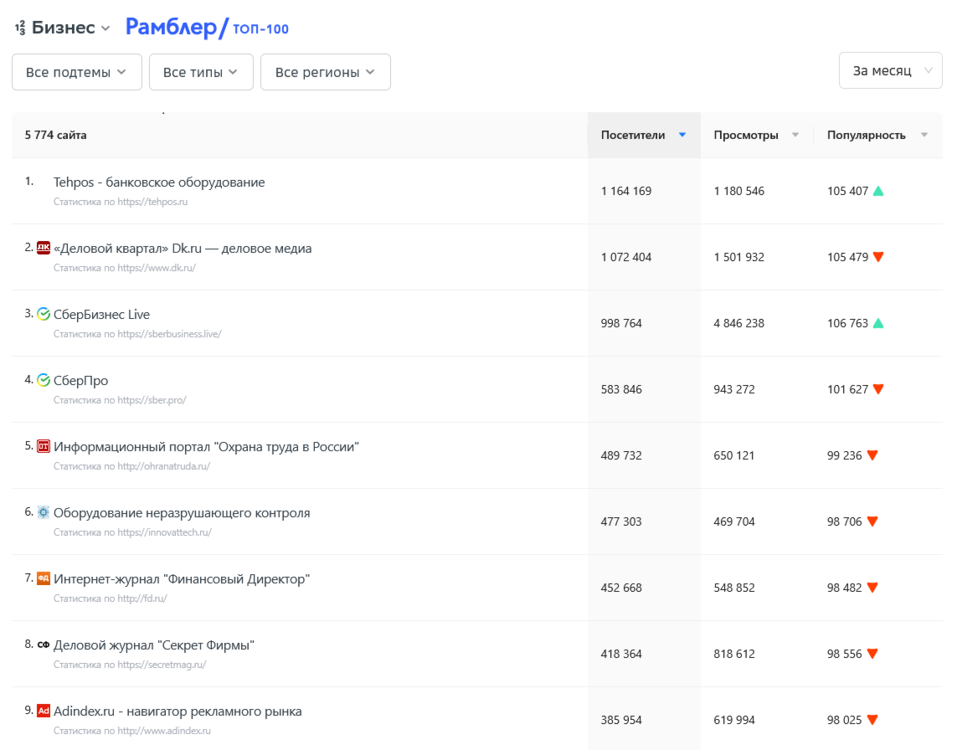Open Деловой журнал "Секрет Фирмы" entry
Image resolution: width=957 pixels, height=750 pixels.
(x=154, y=645)
